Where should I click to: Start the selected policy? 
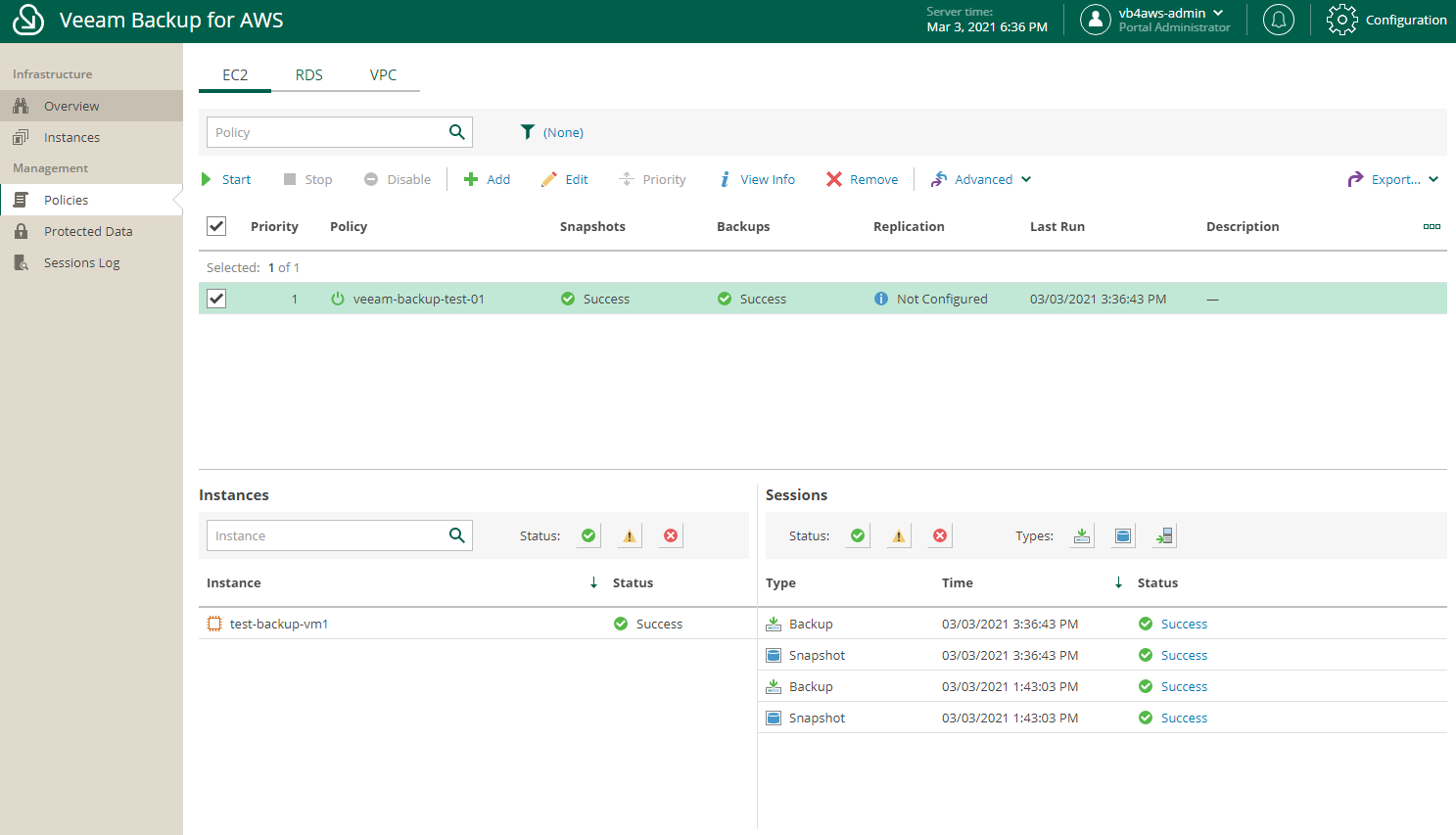pos(226,179)
